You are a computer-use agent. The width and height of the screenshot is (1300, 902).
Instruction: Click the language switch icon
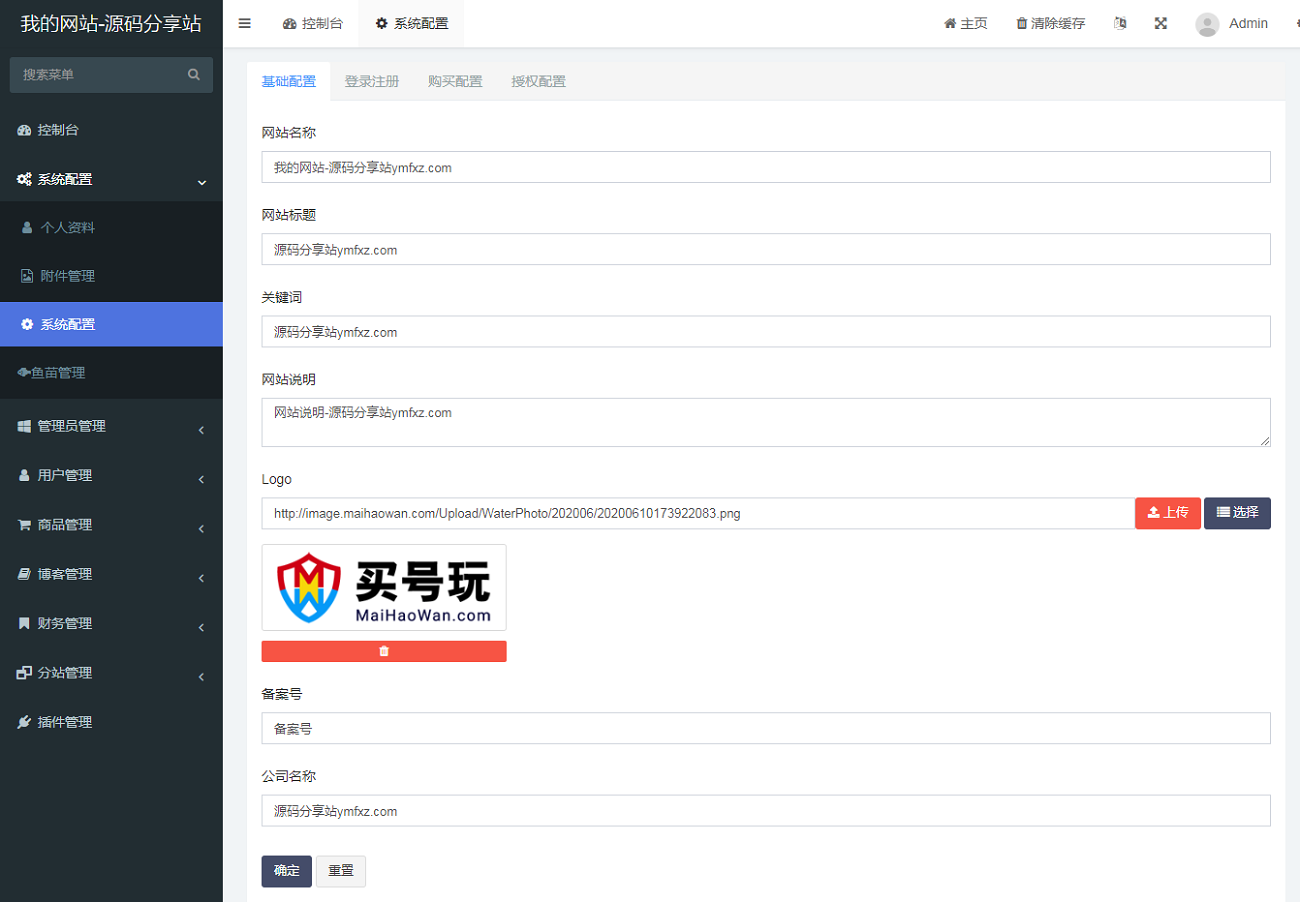[x=1120, y=23]
